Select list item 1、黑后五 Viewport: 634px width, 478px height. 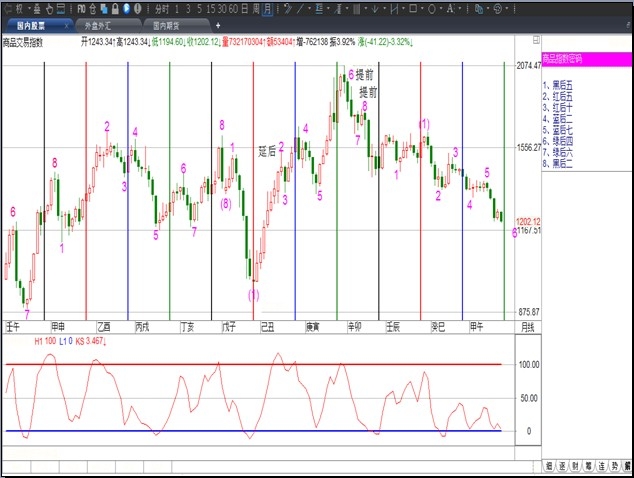click(x=558, y=85)
